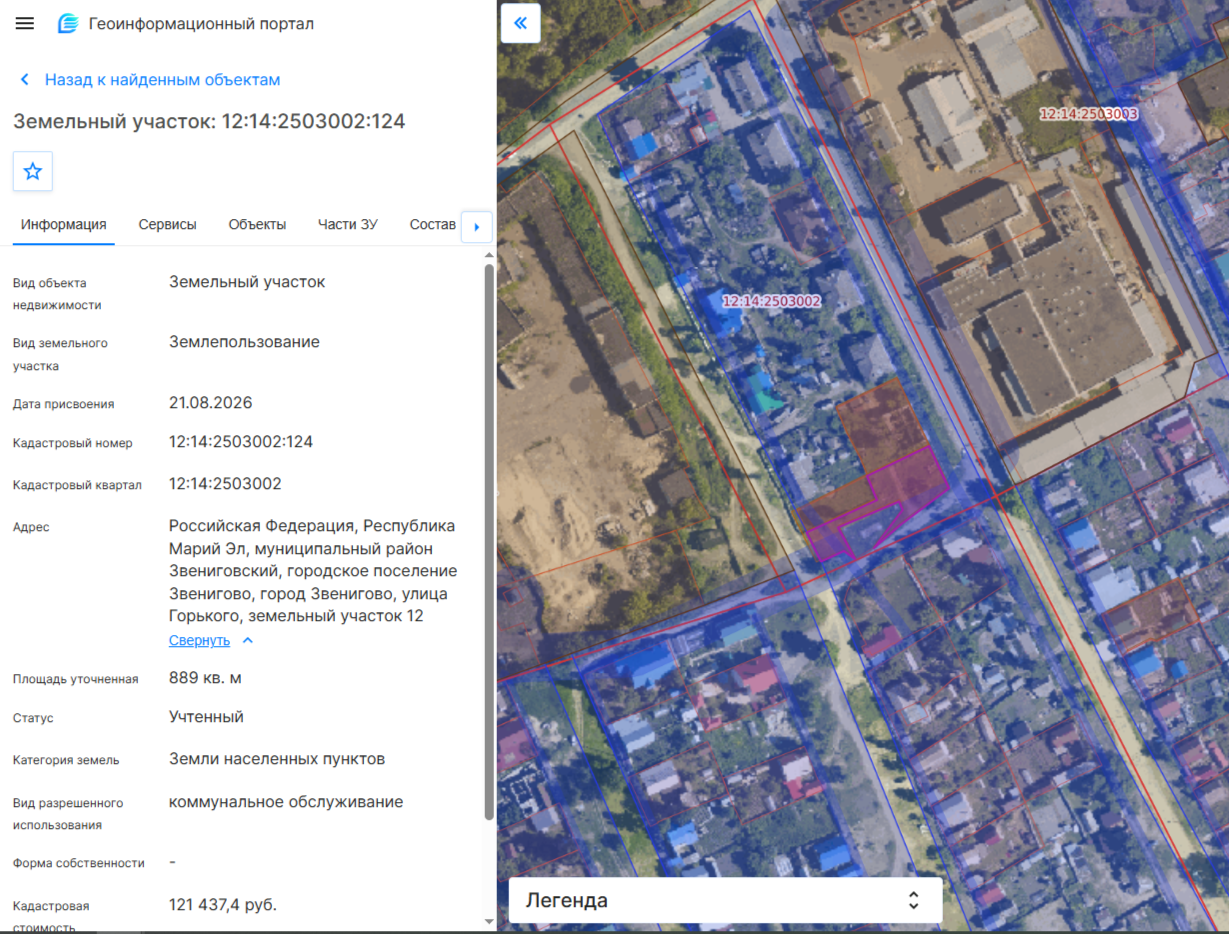Screen dimensions: 1229x934
Task: Click the Дата присвоения label
Action: click(64, 404)
